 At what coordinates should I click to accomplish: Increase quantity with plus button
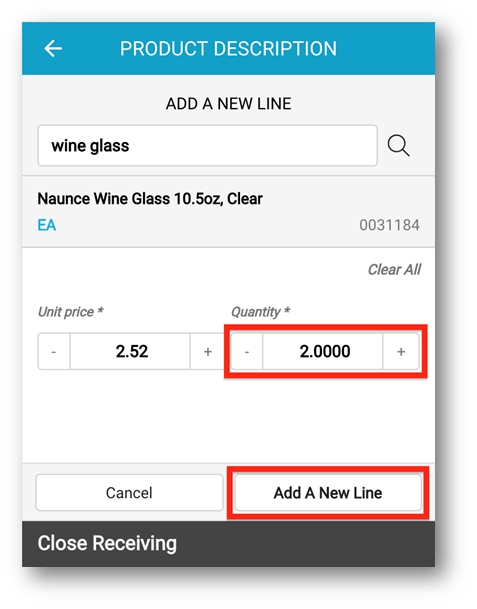[401, 351]
